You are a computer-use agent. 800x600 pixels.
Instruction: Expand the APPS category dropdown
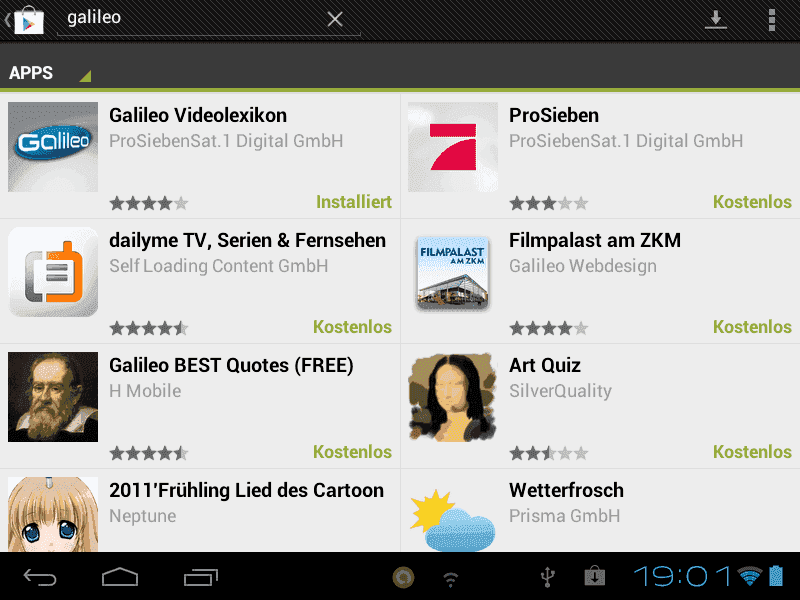49,72
